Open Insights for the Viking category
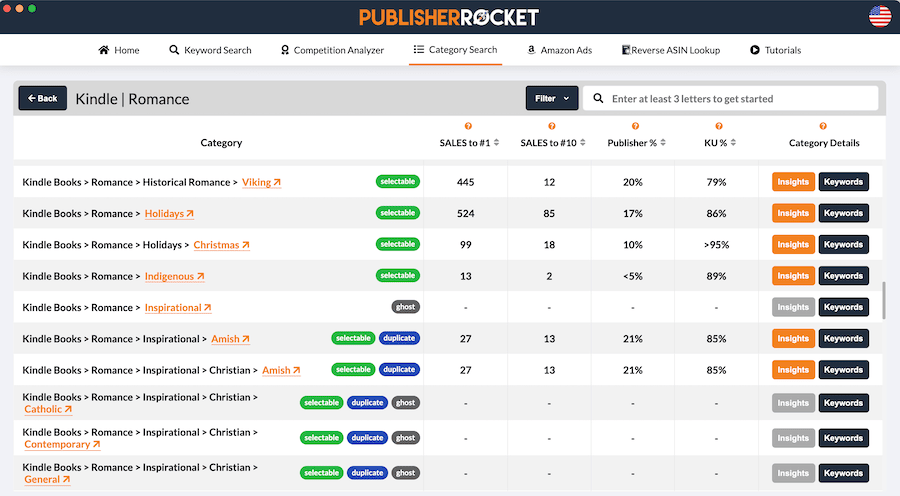 pyautogui.click(x=793, y=182)
